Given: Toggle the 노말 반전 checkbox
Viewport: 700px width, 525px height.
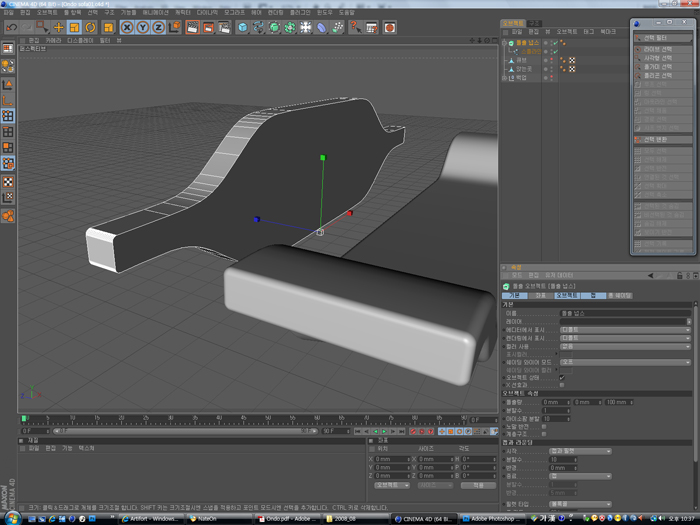Looking at the screenshot, I should (x=545, y=426).
